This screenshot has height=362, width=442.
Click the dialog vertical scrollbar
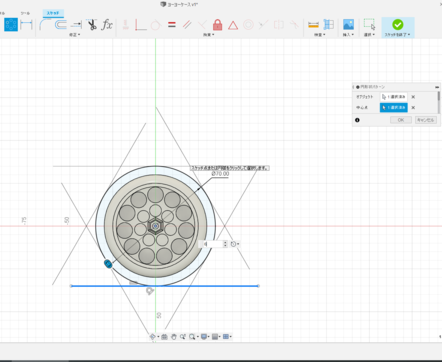coord(439,102)
